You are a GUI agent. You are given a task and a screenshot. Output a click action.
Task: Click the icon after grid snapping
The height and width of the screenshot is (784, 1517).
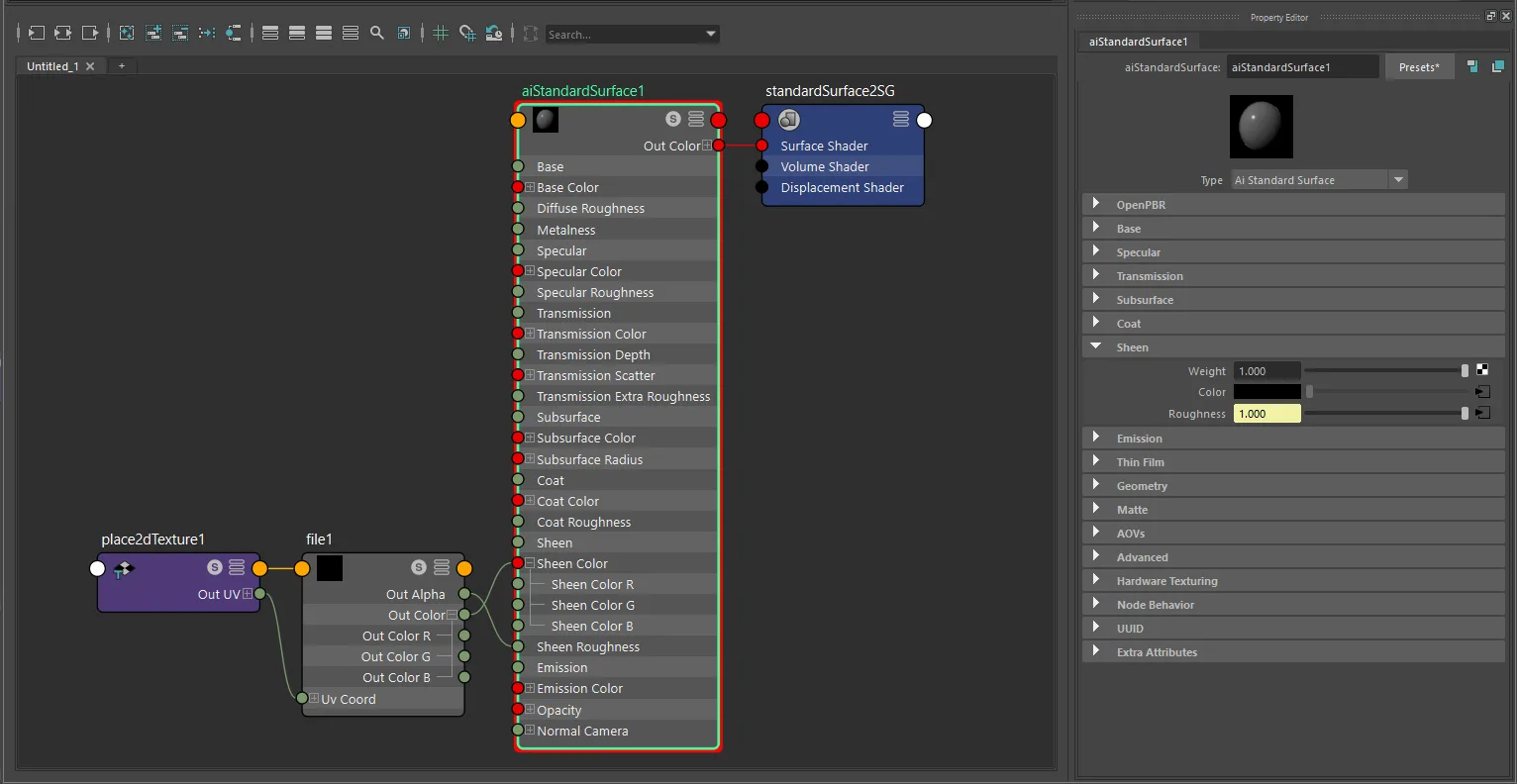coord(494,33)
